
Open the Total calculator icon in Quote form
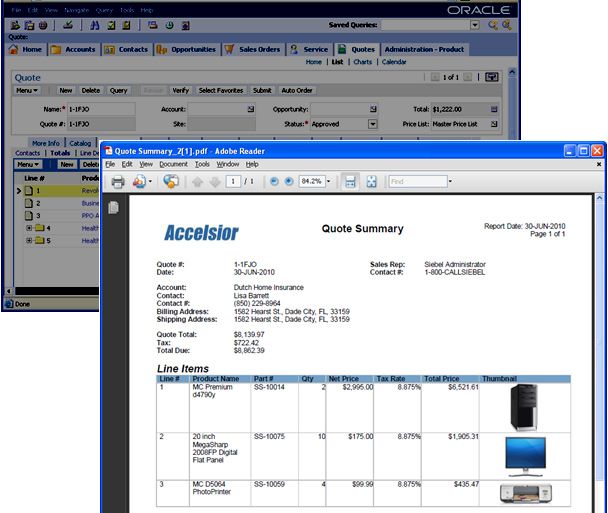[x=494, y=109]
